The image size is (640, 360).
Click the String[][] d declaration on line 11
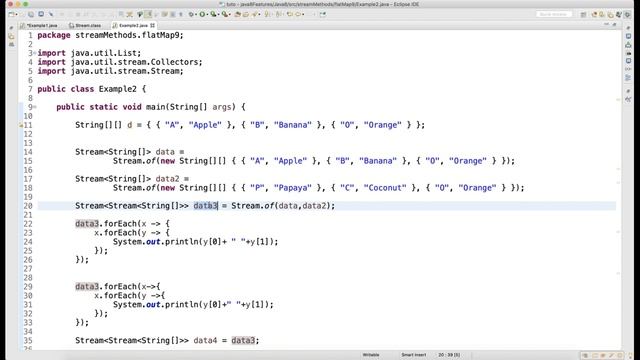point(250,125)
